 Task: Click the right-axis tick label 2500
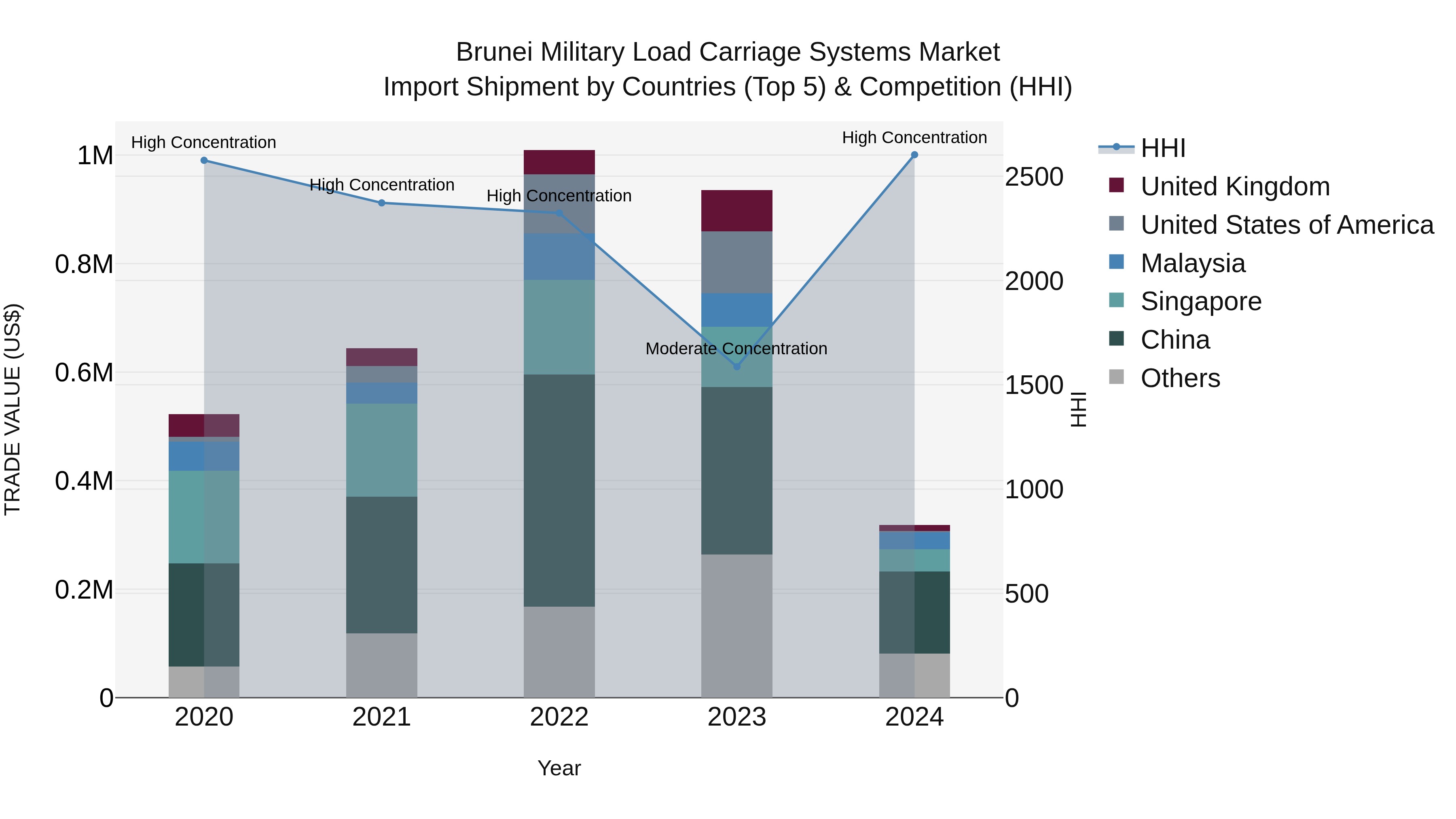point(1034,177)
